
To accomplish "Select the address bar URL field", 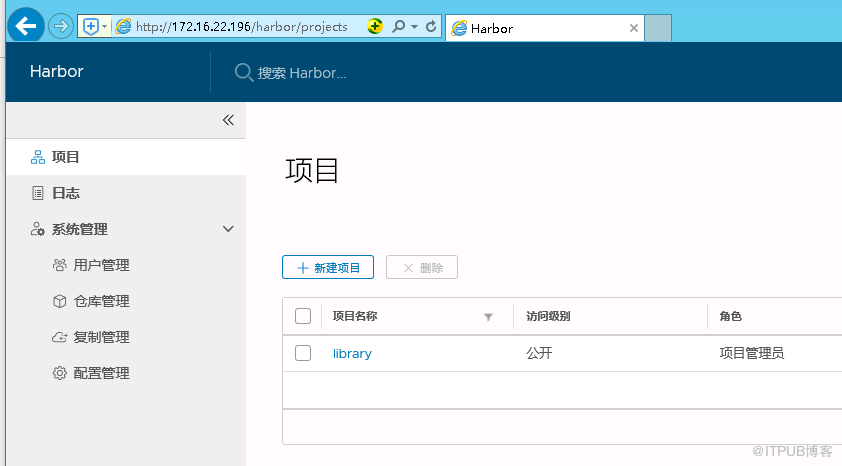I will tap(242, 26).
